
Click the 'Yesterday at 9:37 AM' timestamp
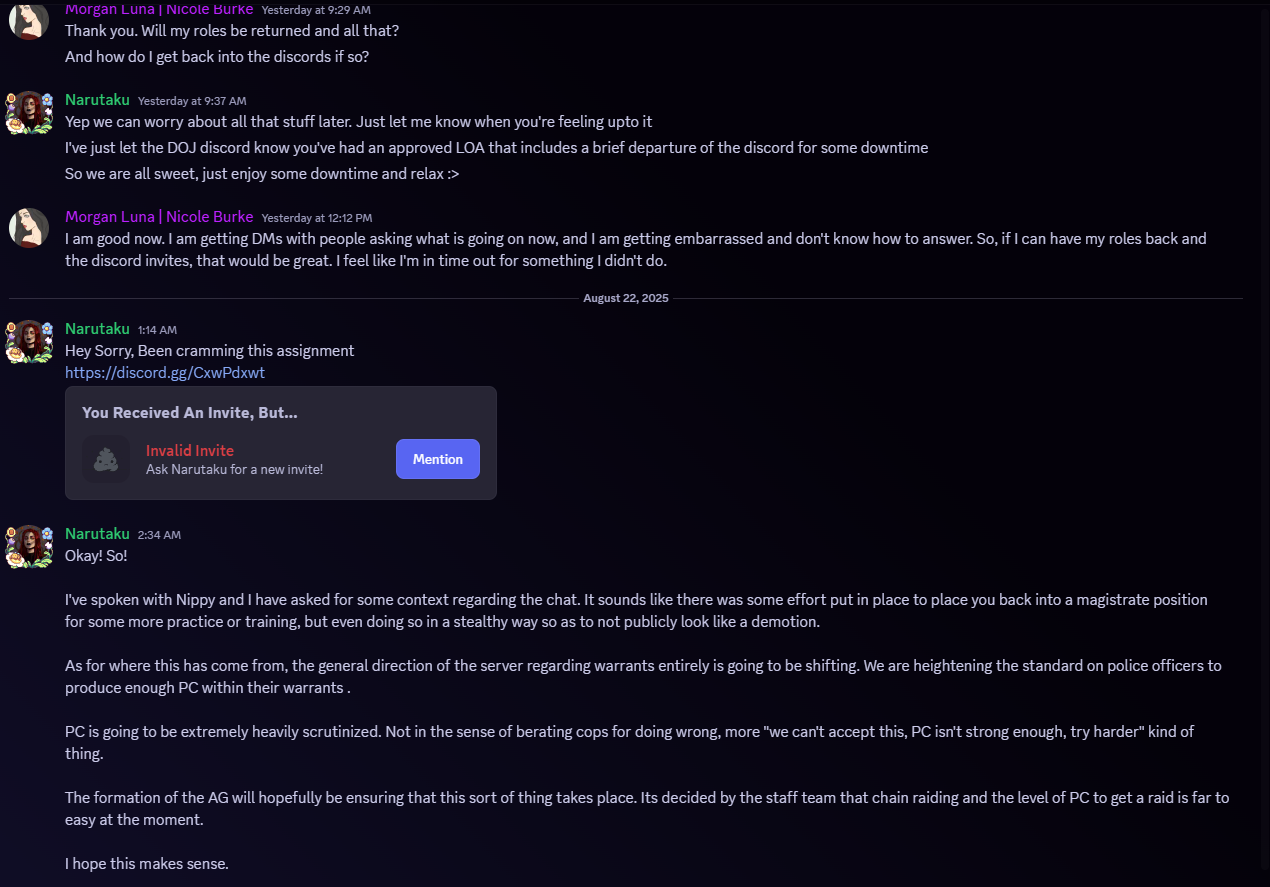tap(192, 101)
